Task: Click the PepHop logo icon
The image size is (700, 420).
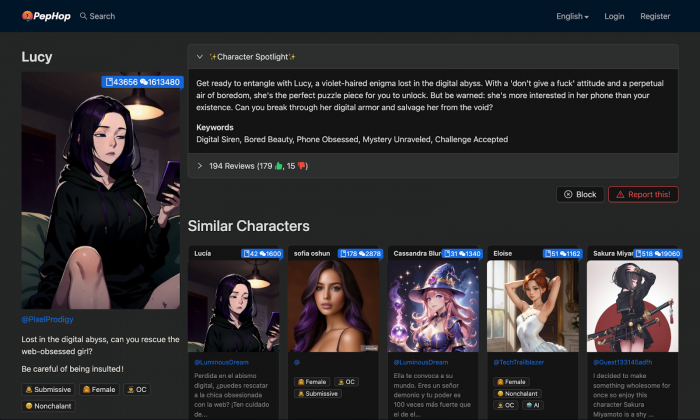Action: click(29, 16)
